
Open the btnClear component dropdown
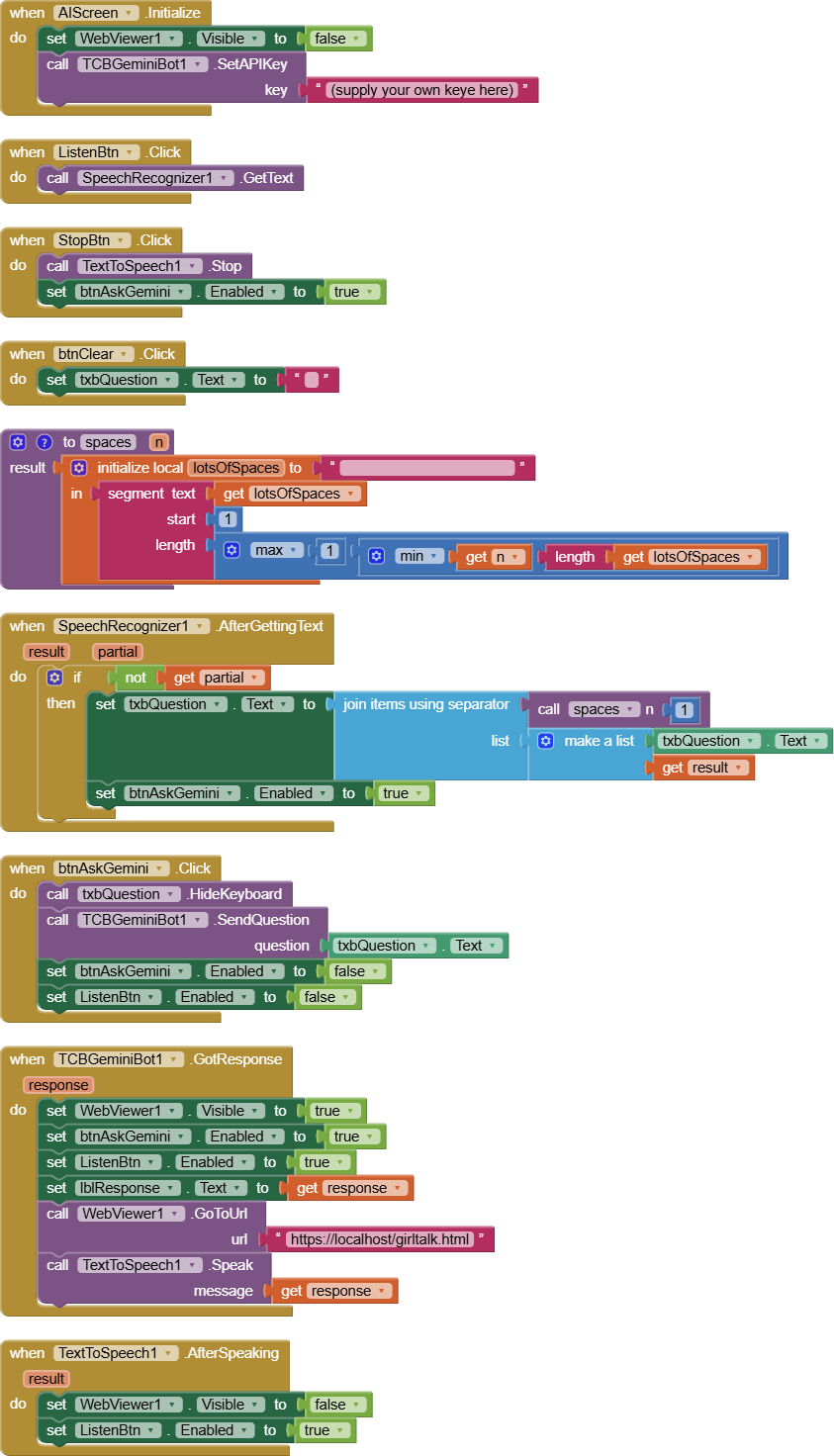pyautogui.click(x=94, y=354)
